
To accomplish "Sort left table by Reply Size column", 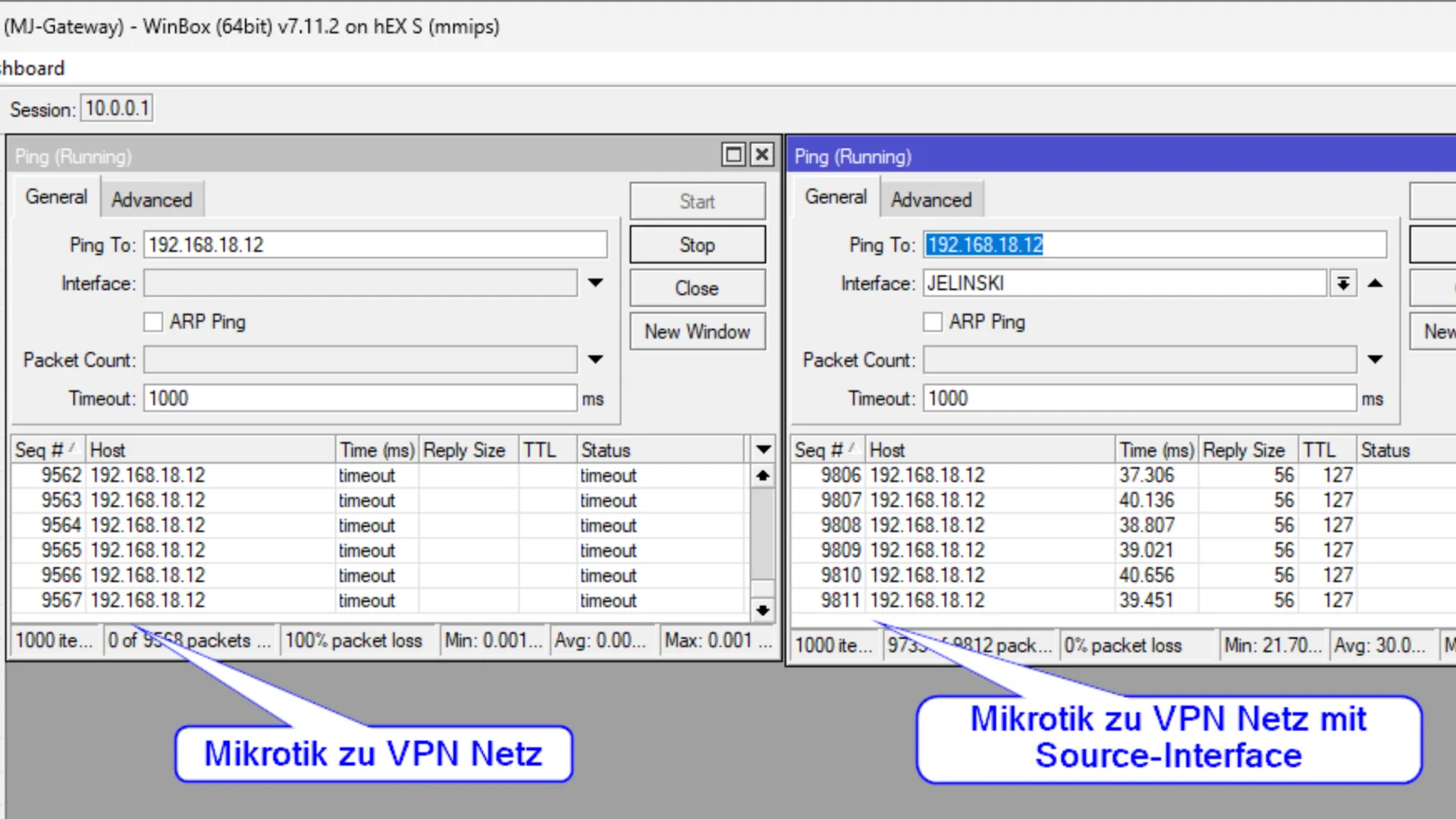I will click(469, 450).
